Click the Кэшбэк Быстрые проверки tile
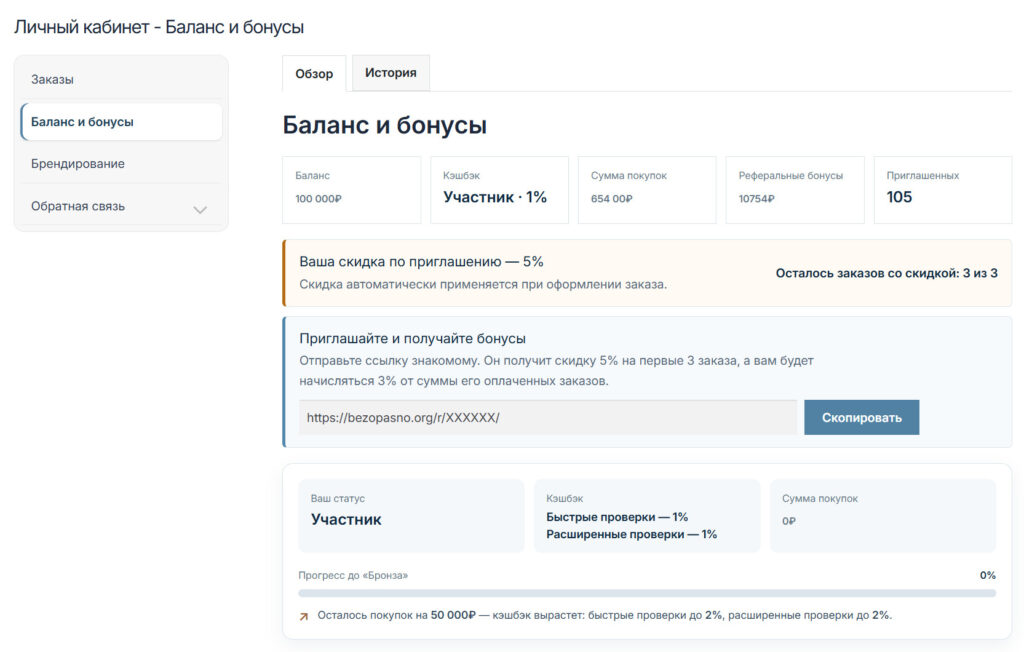 click(x=647, y=515)
